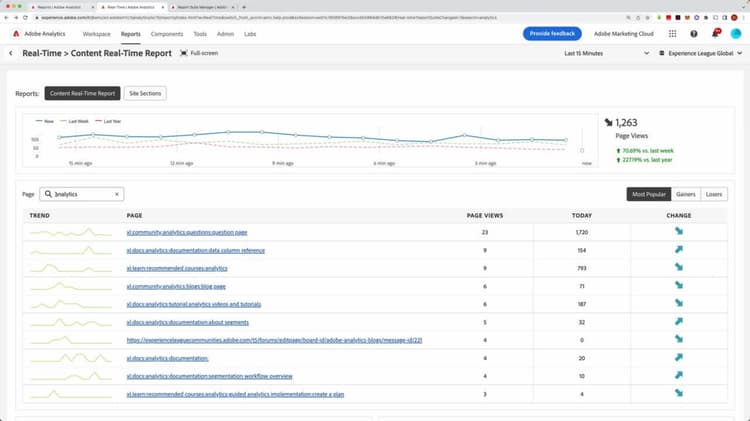Open the guided analytics implementation create a plan link
Viewport: 750px width, 421px height.
click(x=235, y=395)
